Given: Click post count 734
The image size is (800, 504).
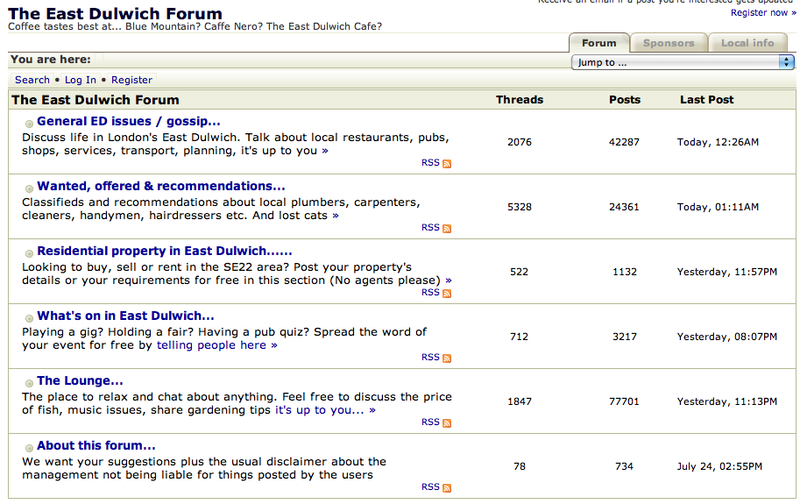Looking at the screenshot, I should pyautogui.click(x=624, y=466).
